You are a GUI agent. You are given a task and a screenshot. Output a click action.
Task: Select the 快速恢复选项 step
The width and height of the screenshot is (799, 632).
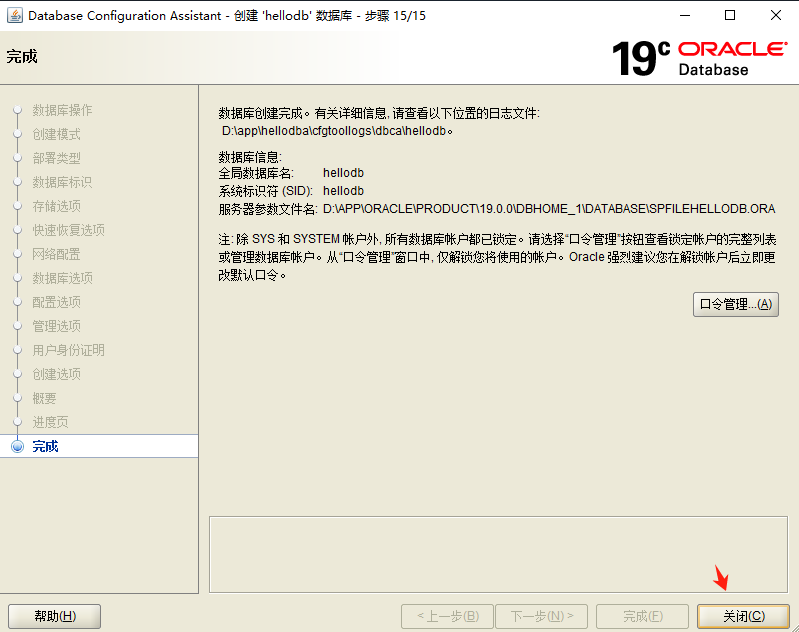click(x=68, y=230)
